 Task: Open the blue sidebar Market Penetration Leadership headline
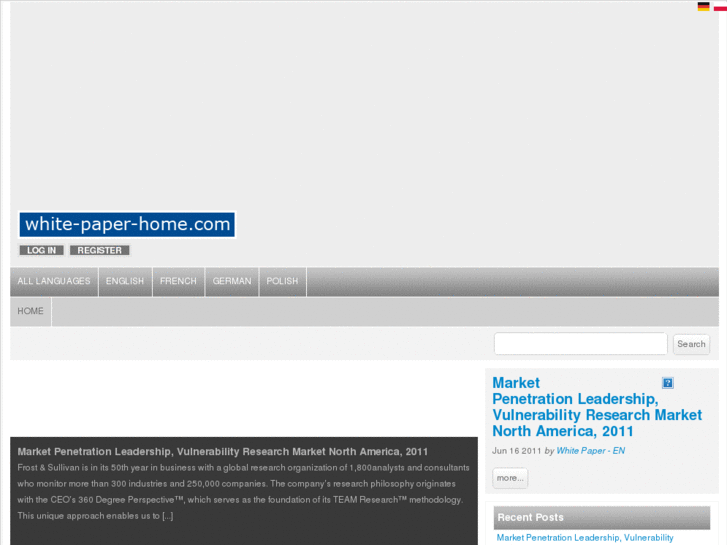pos(597,407)
